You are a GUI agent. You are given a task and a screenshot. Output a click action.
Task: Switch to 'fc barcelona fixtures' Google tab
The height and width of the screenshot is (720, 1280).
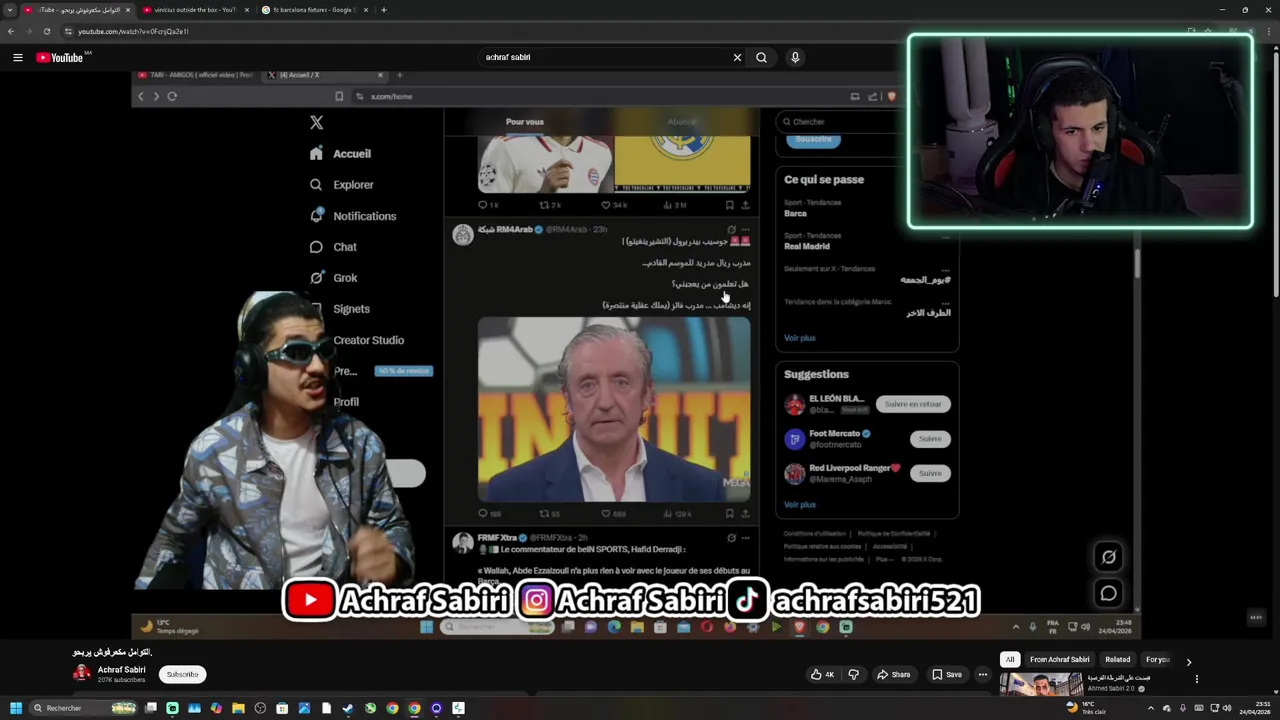312,10
